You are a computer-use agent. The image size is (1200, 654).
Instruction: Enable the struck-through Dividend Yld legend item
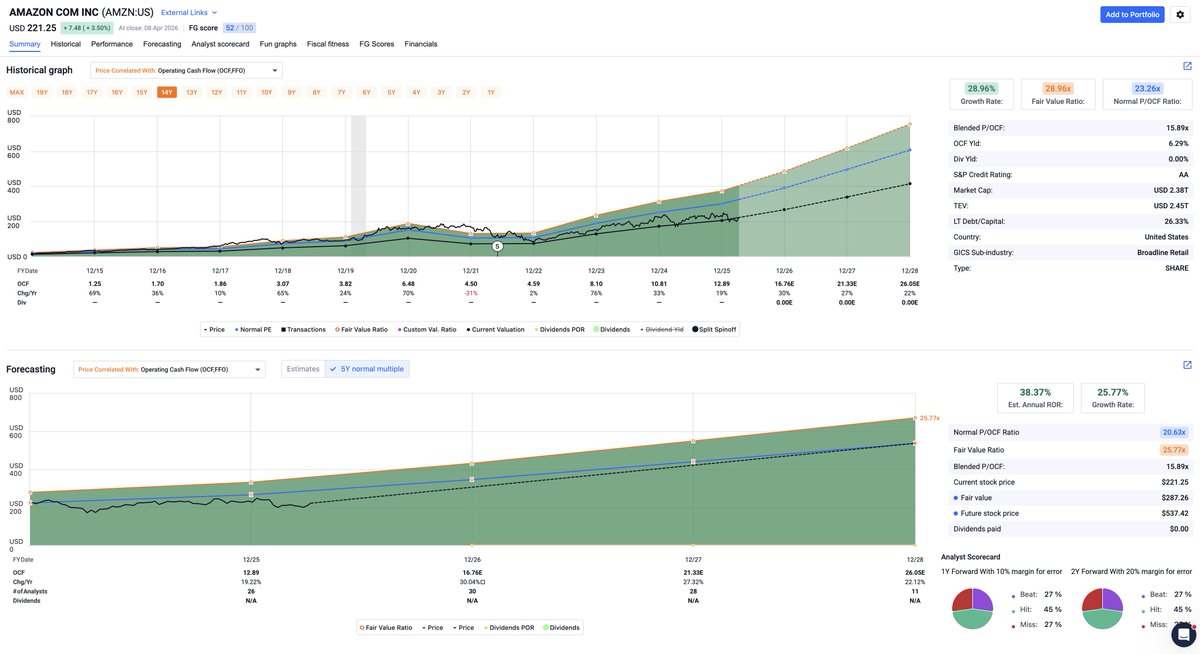661,329
